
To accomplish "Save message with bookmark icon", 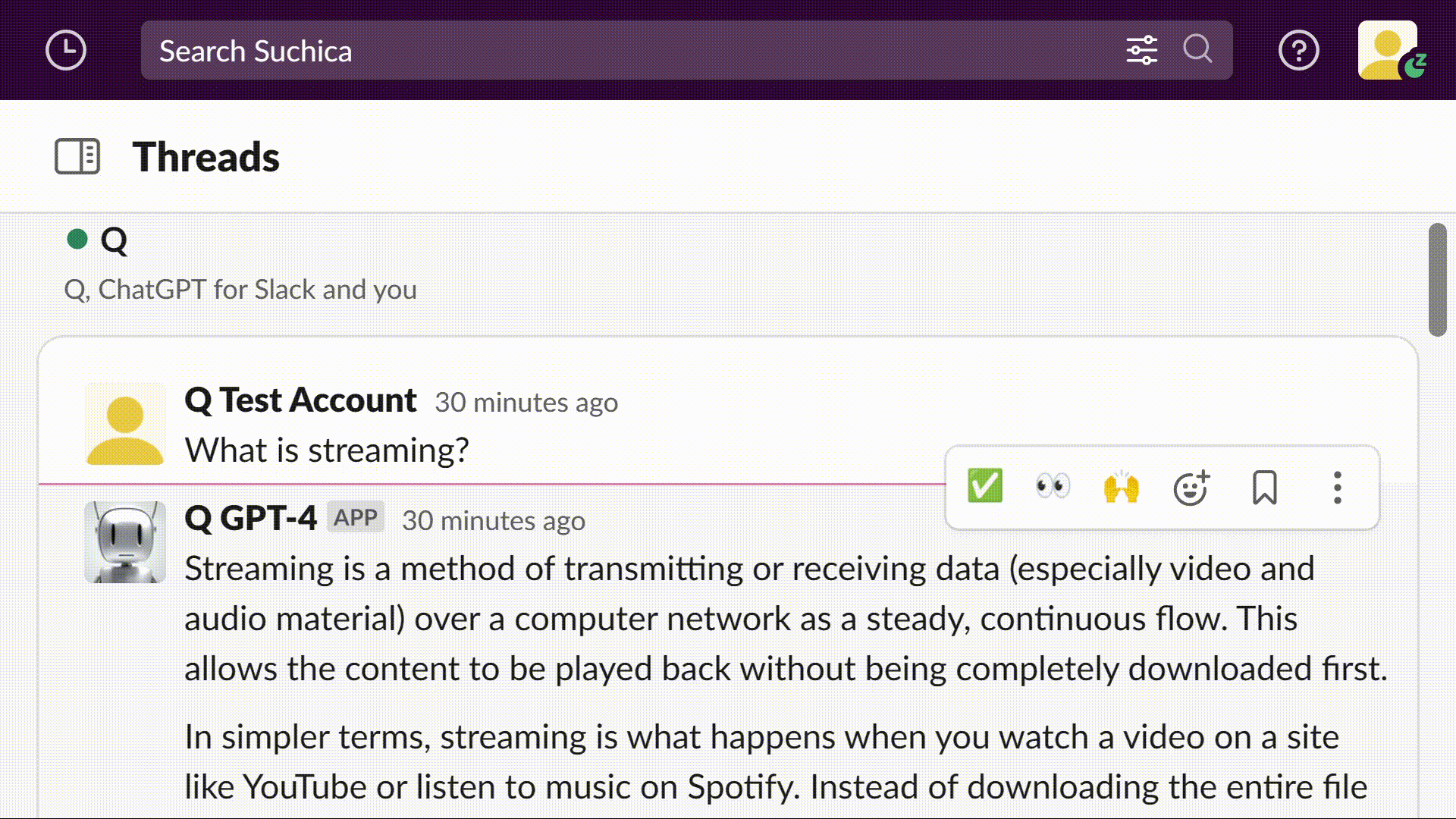I will click(x=1264, y=487).
